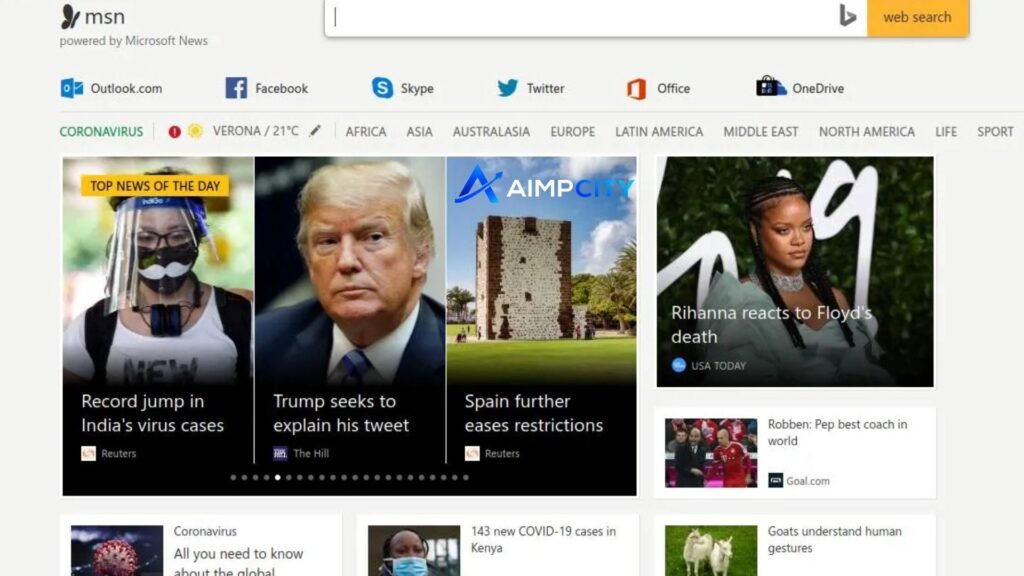This screenshot has width=1024, height=576.
Task: Read 'Spain further eases restrictions' story
Action: (534, 413)
